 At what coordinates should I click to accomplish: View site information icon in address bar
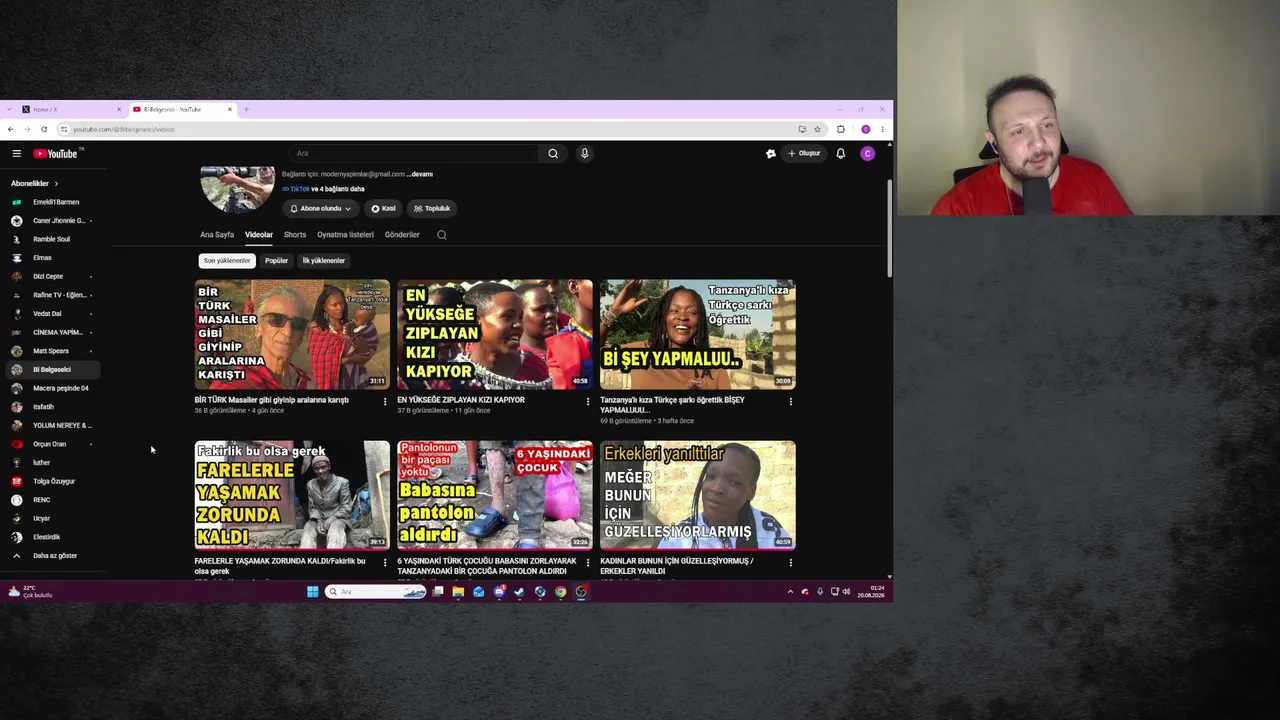[x=64, y=129]
